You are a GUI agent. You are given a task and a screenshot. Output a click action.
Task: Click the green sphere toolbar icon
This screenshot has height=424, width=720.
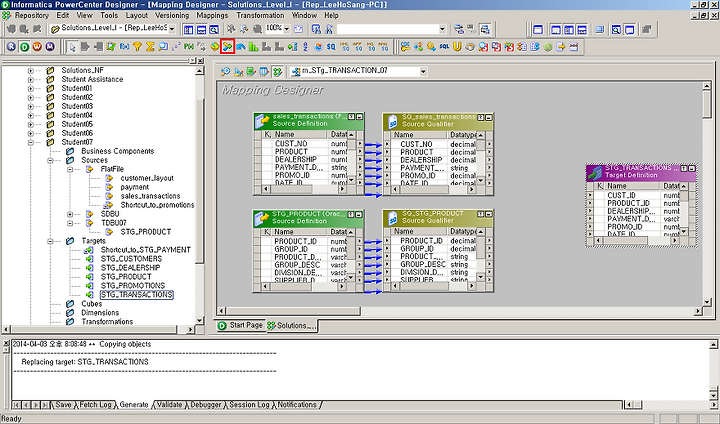coord(548,47)
